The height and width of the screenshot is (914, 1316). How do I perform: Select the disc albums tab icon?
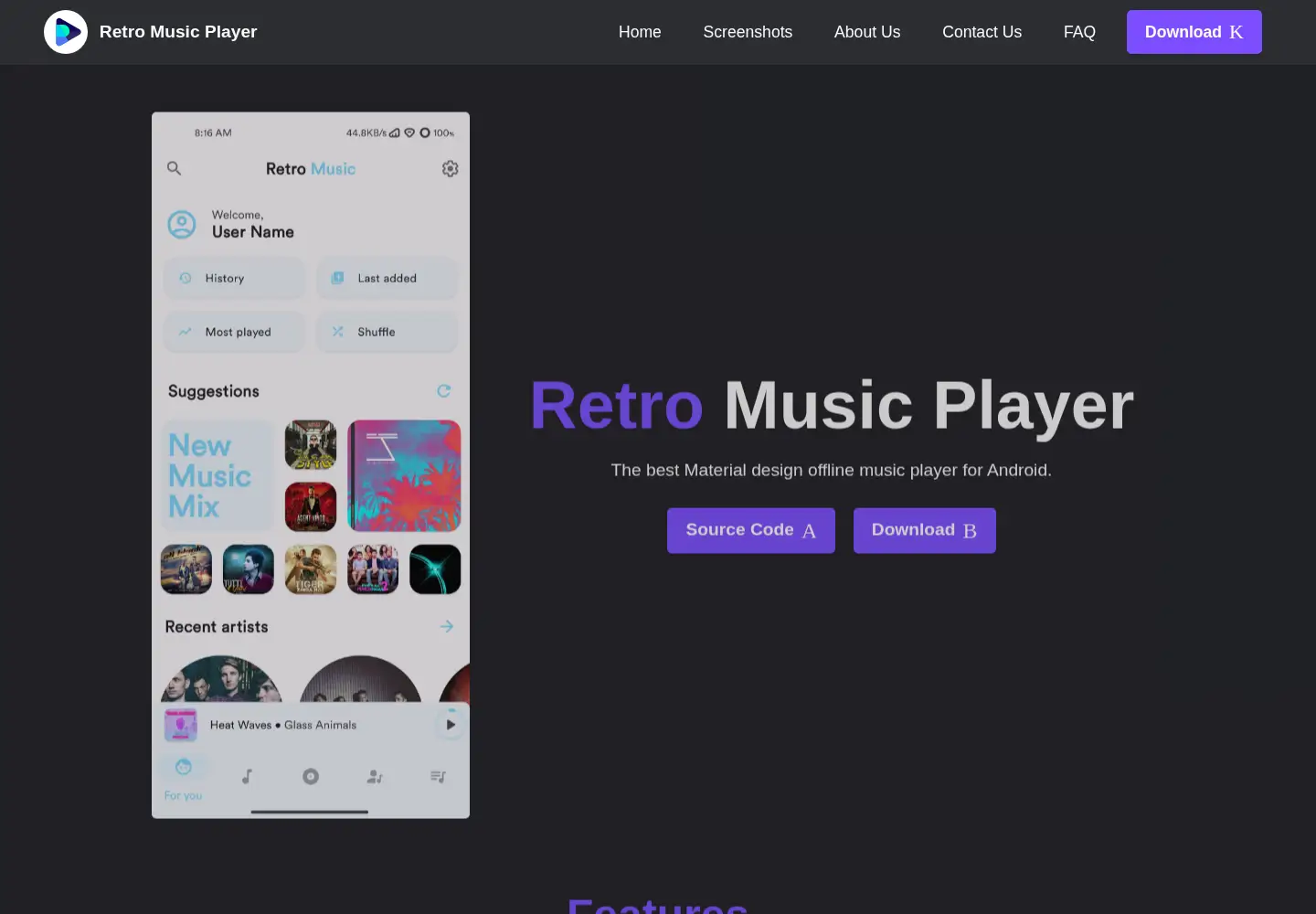311,776
